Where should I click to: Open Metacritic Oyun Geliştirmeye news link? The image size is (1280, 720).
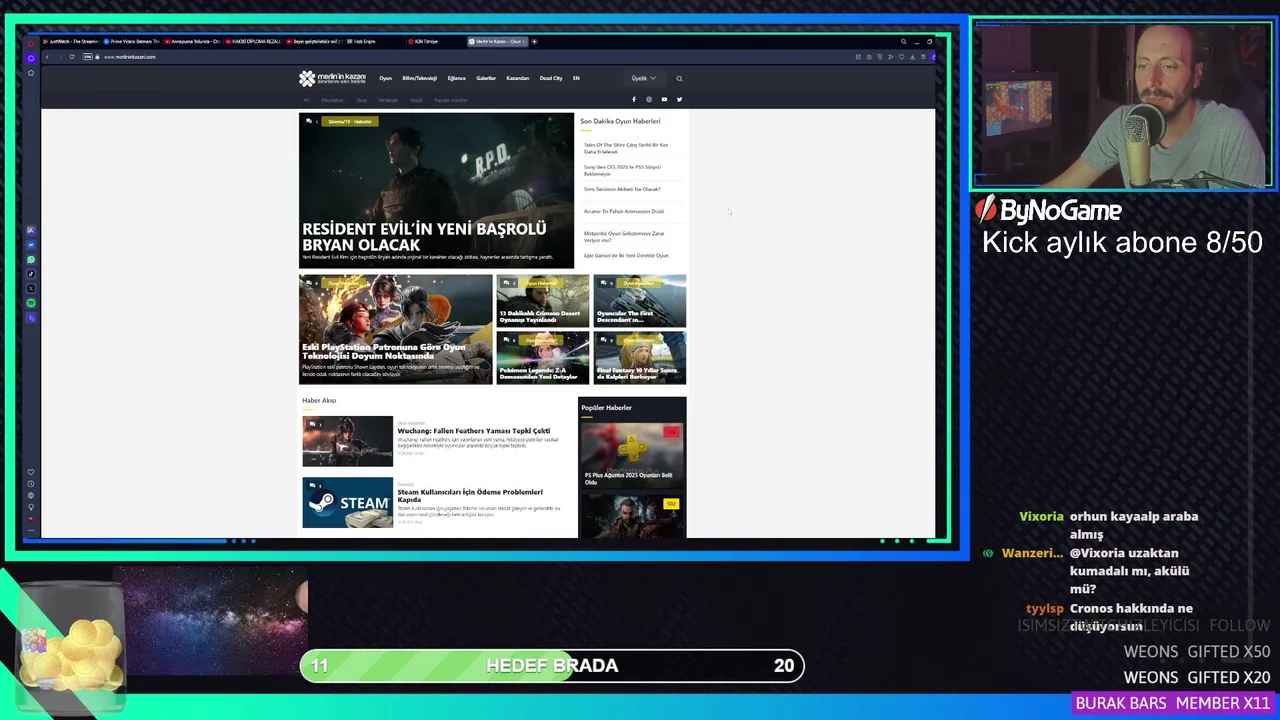(x=624, y=236)
